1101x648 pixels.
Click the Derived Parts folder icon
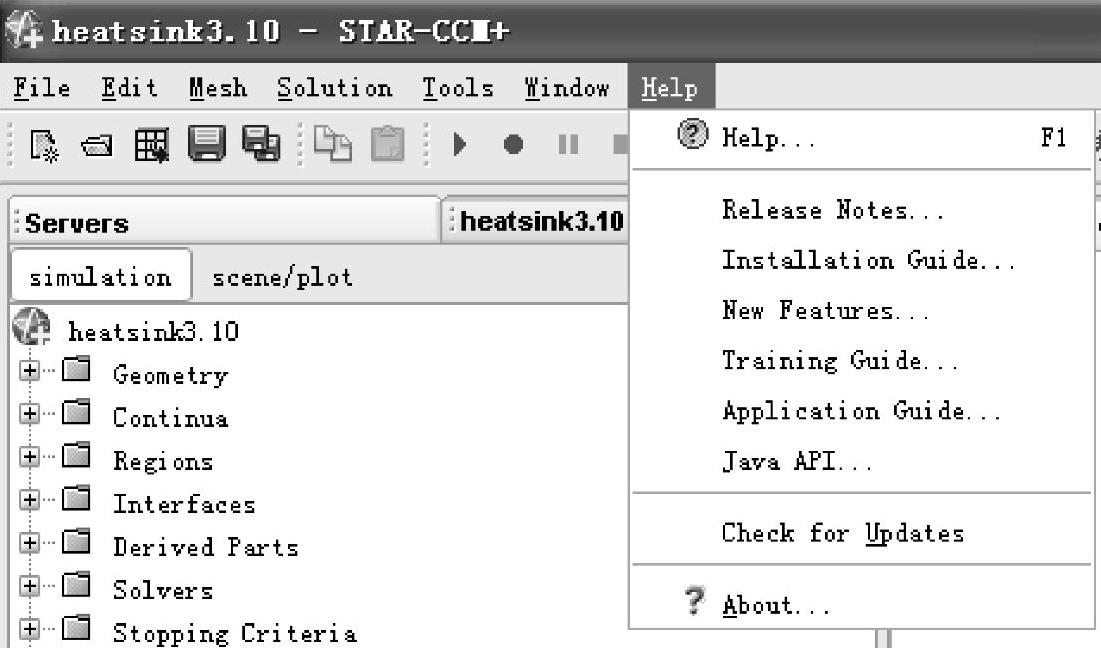click(x=76, y=541)
